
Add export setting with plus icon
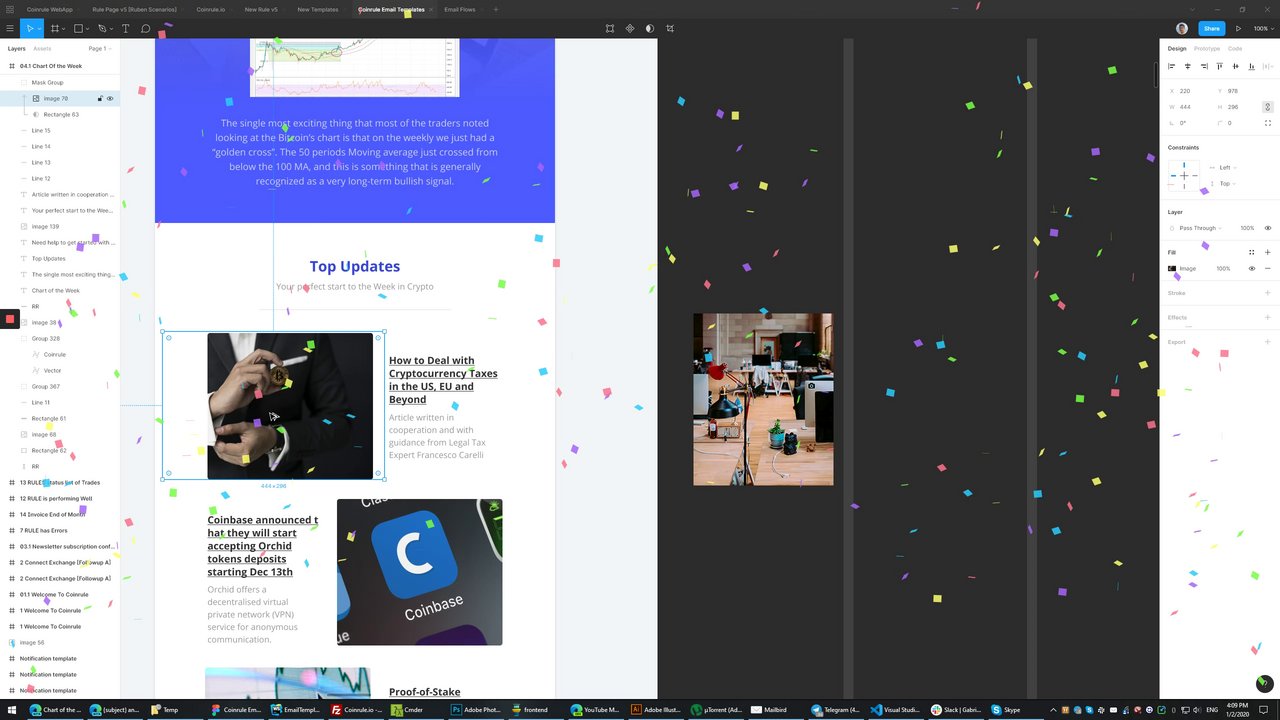(x=1268, y=342)
